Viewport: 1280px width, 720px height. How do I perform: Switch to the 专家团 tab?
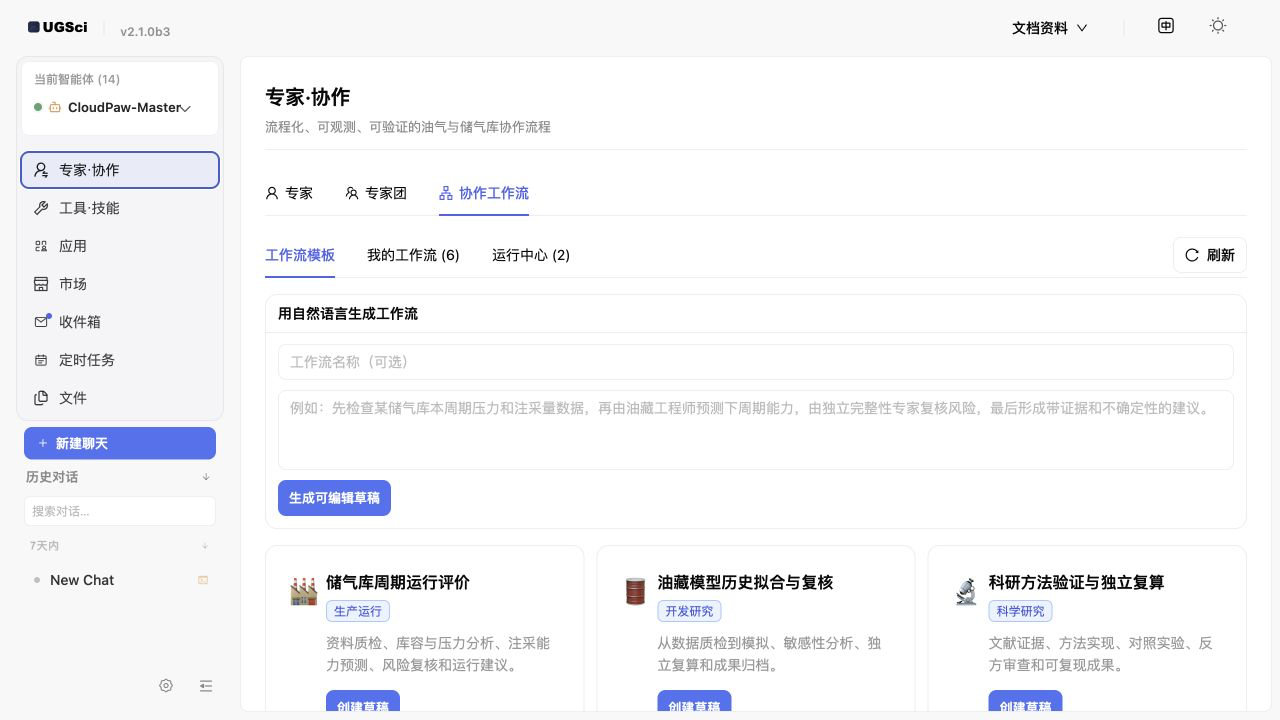pos(376,193)
